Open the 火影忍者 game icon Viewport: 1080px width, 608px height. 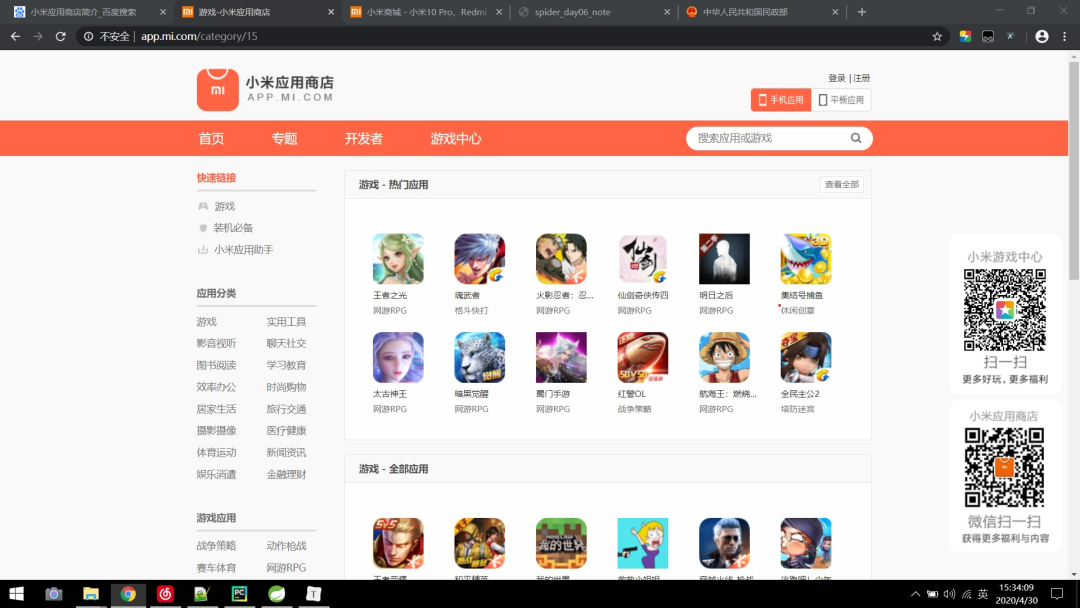[561, 259]
